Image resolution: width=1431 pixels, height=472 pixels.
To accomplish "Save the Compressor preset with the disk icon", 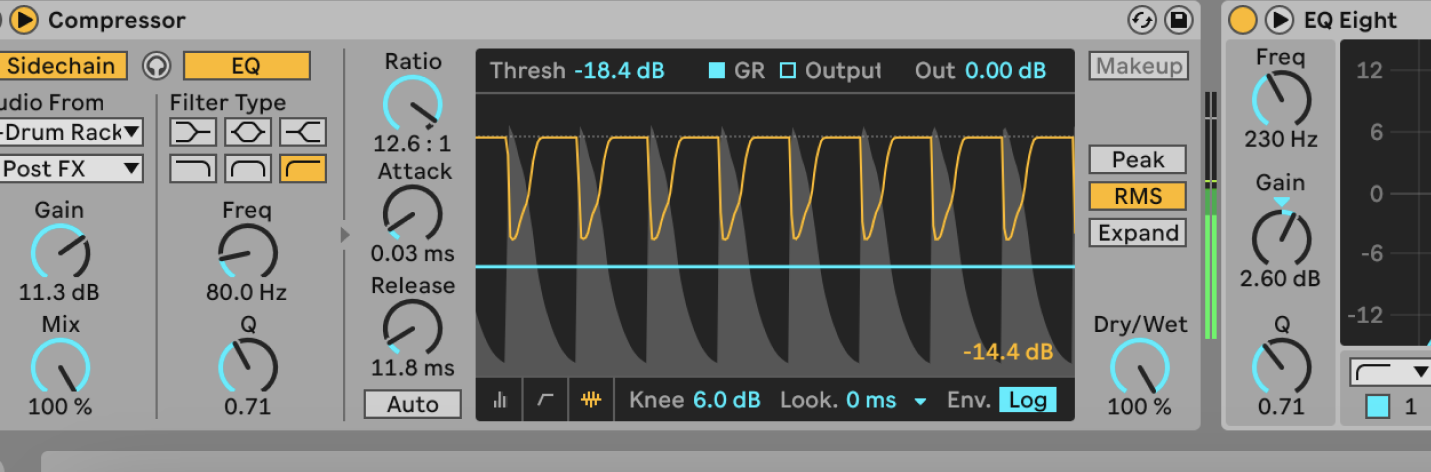I will coord(1179,20).
